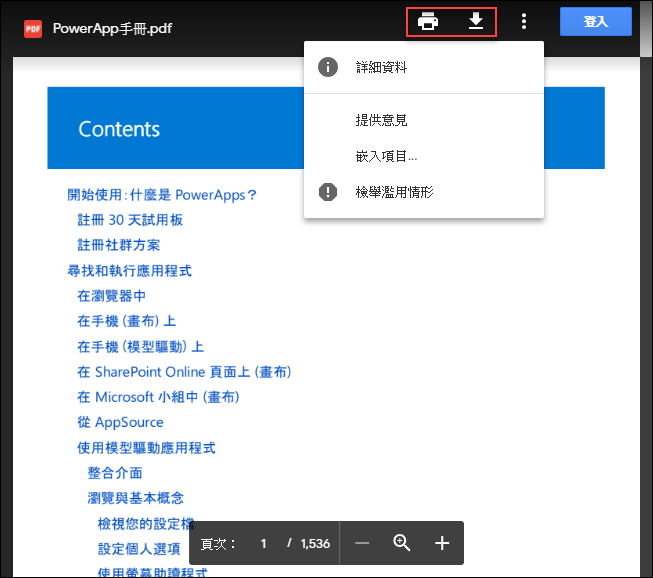Open link 在 Microsoft 小組中 (畫布)
The image size is (653, 578).
click(x=158, y=397)
